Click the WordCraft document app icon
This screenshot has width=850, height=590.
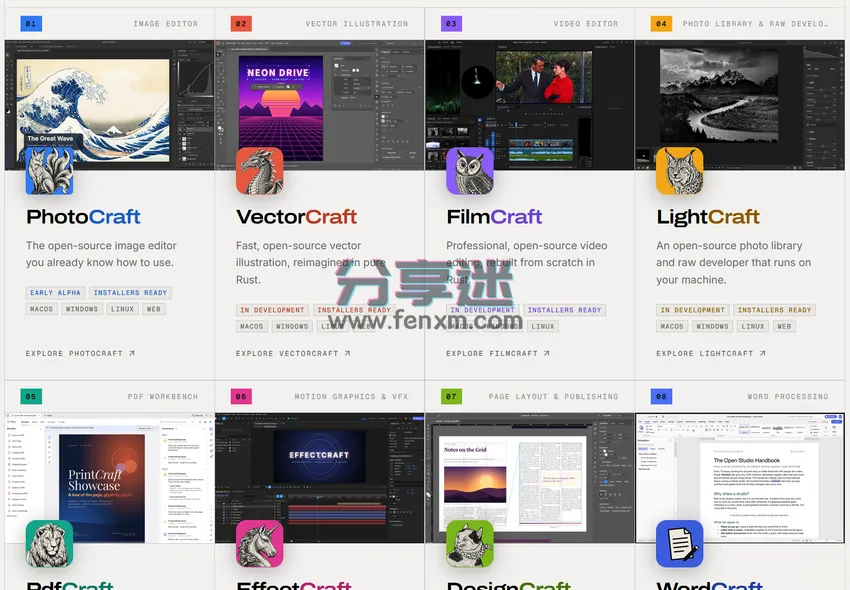coord(680,544)
